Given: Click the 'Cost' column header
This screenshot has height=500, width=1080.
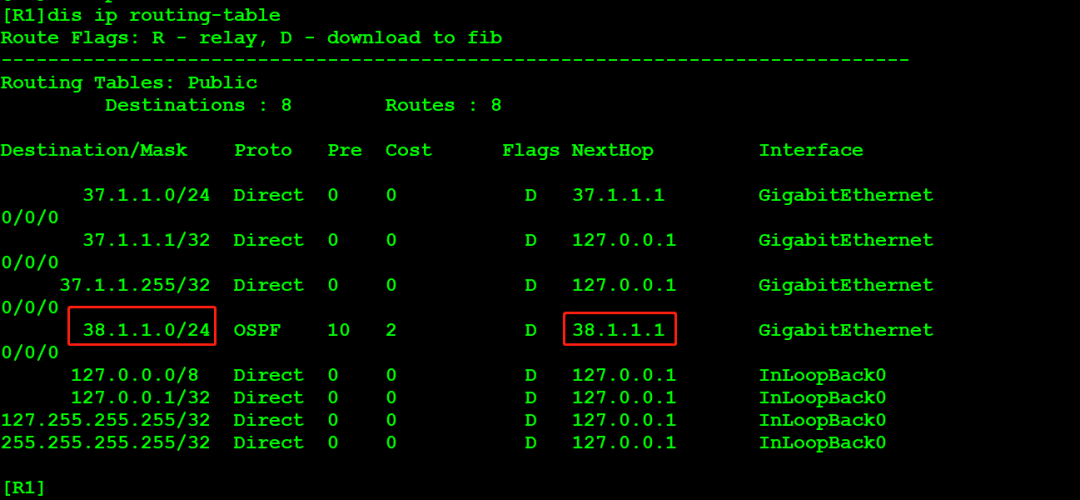Looking at the screenshot, I should point(408,150).
